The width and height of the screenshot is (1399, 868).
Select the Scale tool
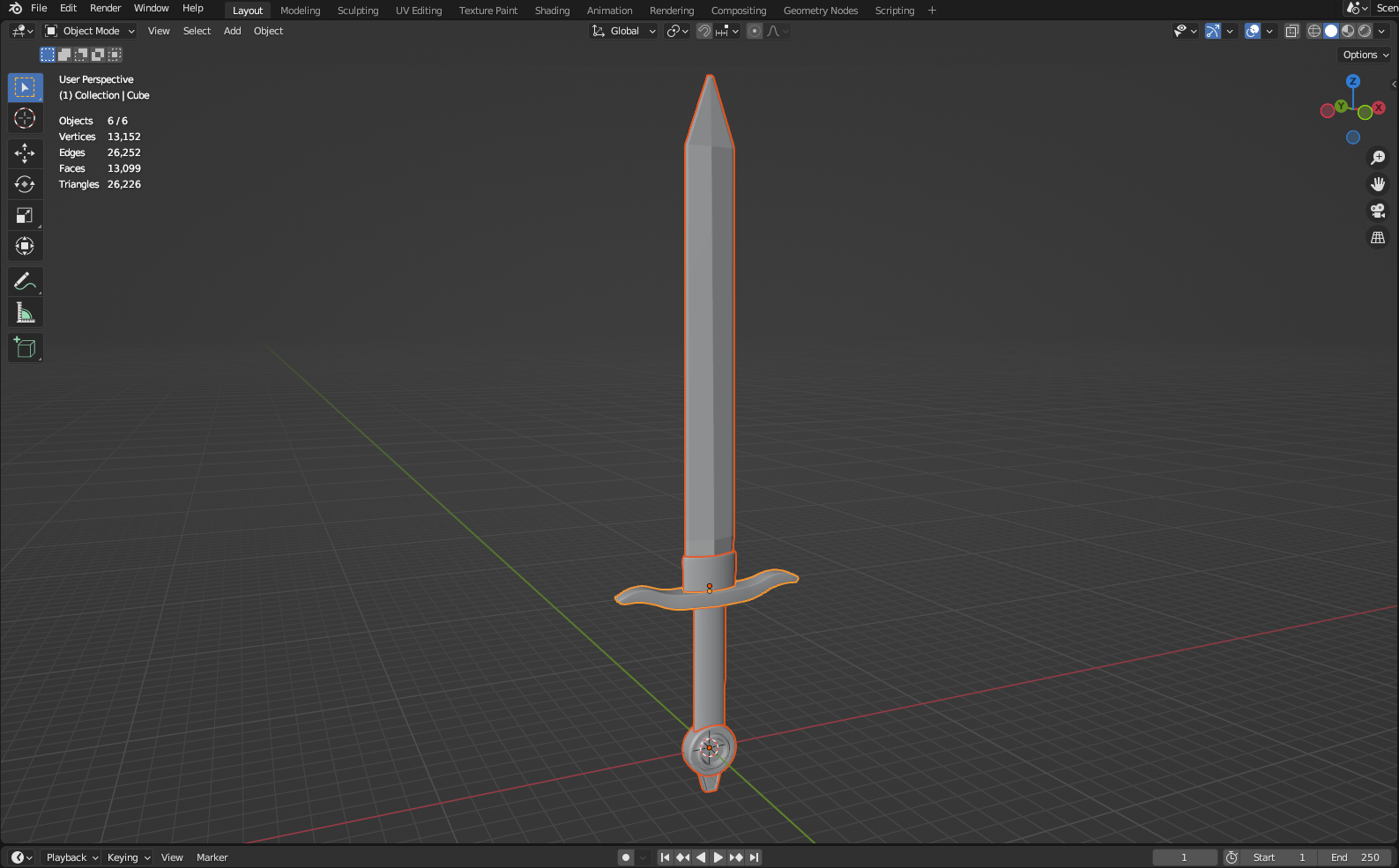[25, 215]
